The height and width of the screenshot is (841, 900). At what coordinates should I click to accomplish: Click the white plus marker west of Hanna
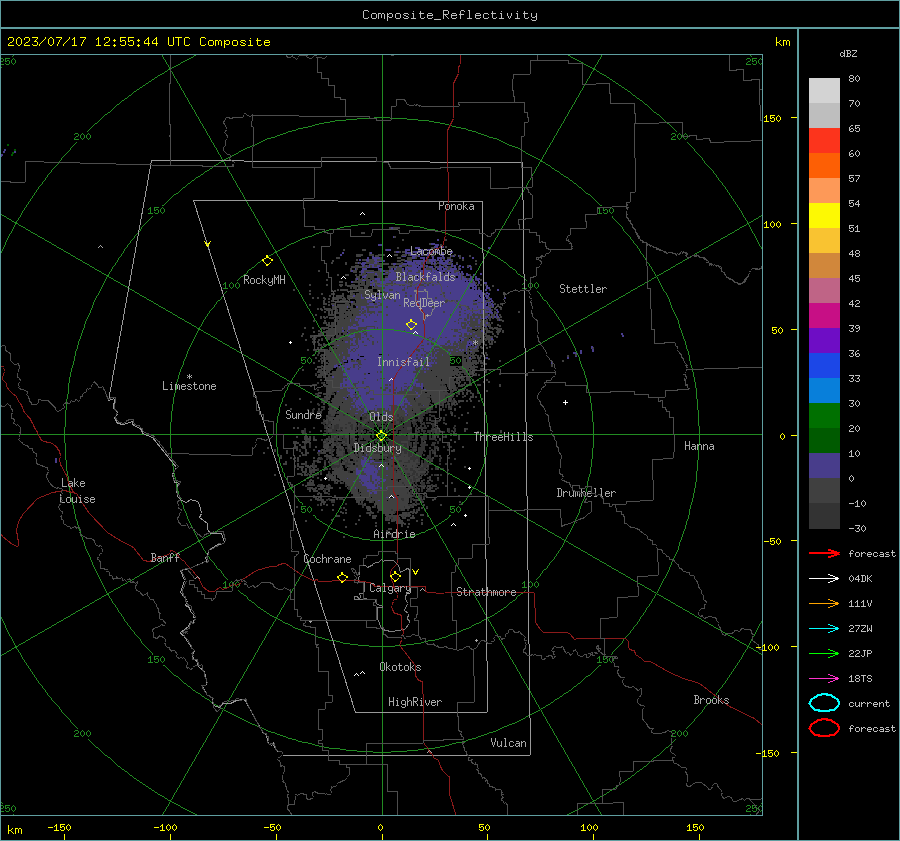click(x=565, y=402)
